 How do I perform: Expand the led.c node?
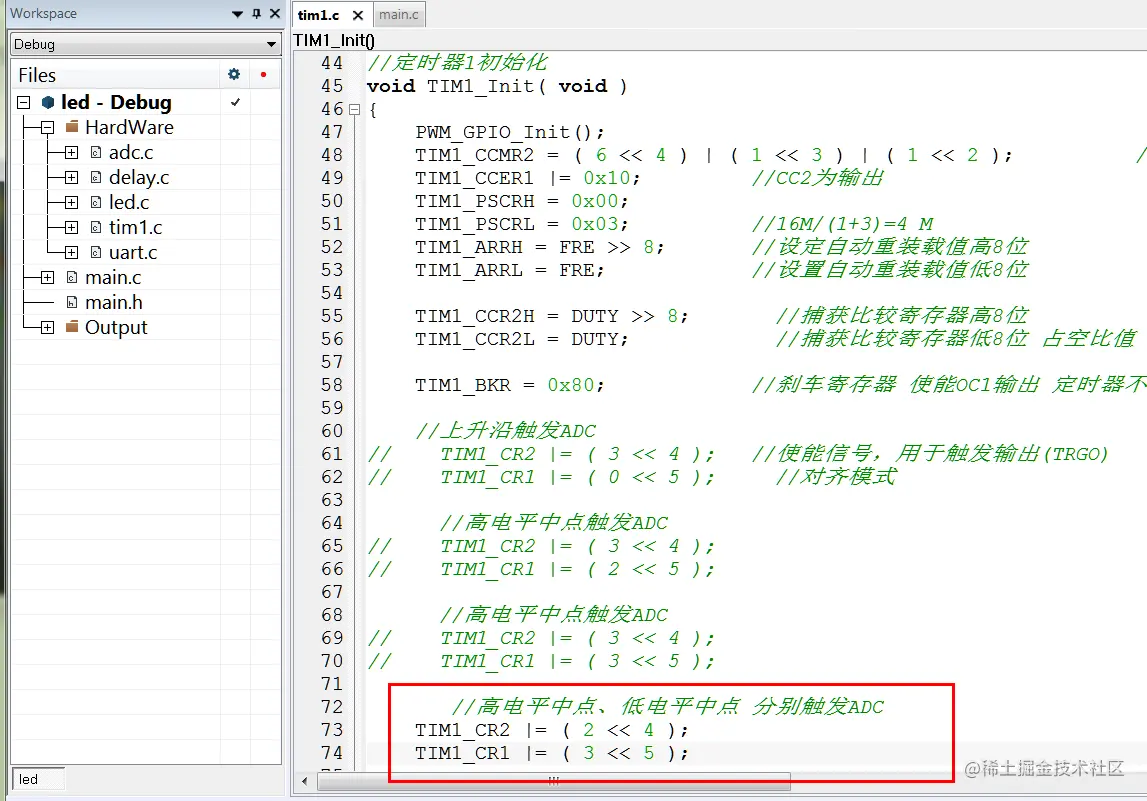click(71, 202)
